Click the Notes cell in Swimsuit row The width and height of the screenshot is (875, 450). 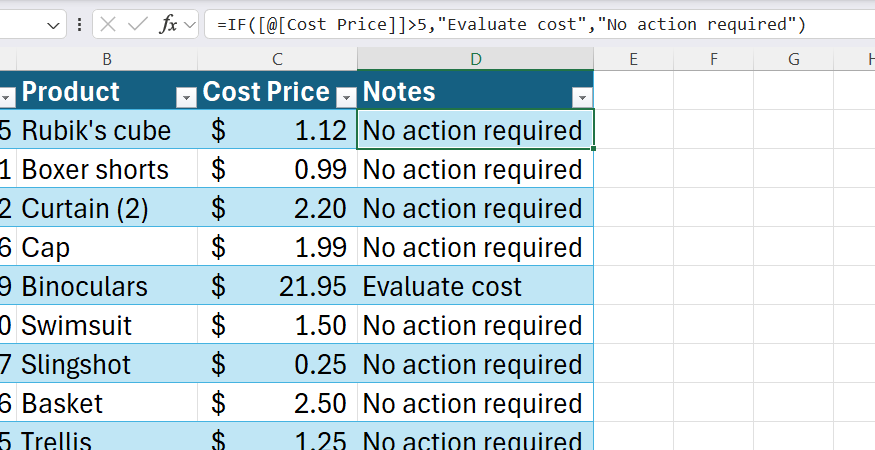pyautogui.click(x=475, y=325)
